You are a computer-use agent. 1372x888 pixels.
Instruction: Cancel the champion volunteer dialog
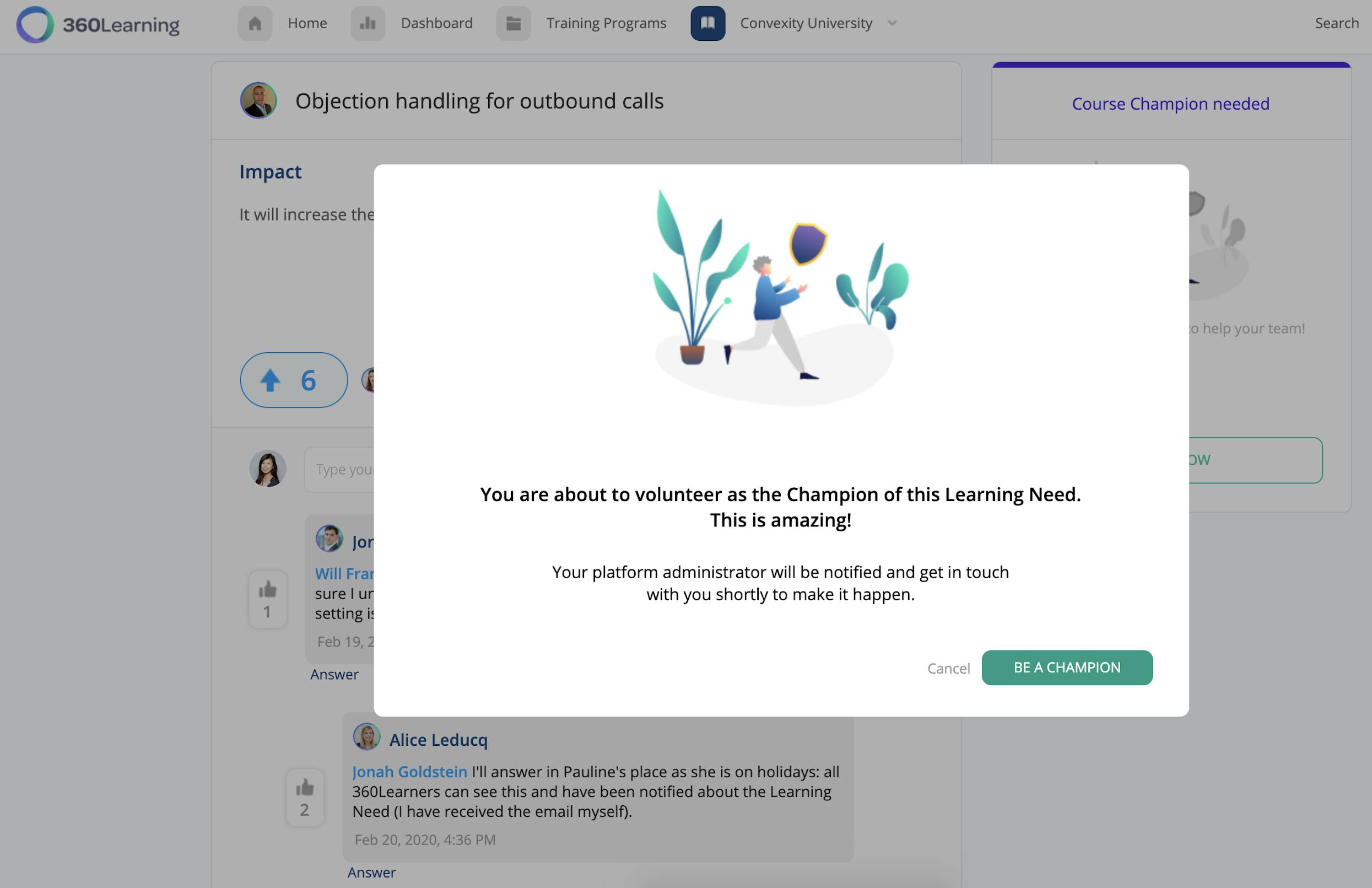(948, 668)
